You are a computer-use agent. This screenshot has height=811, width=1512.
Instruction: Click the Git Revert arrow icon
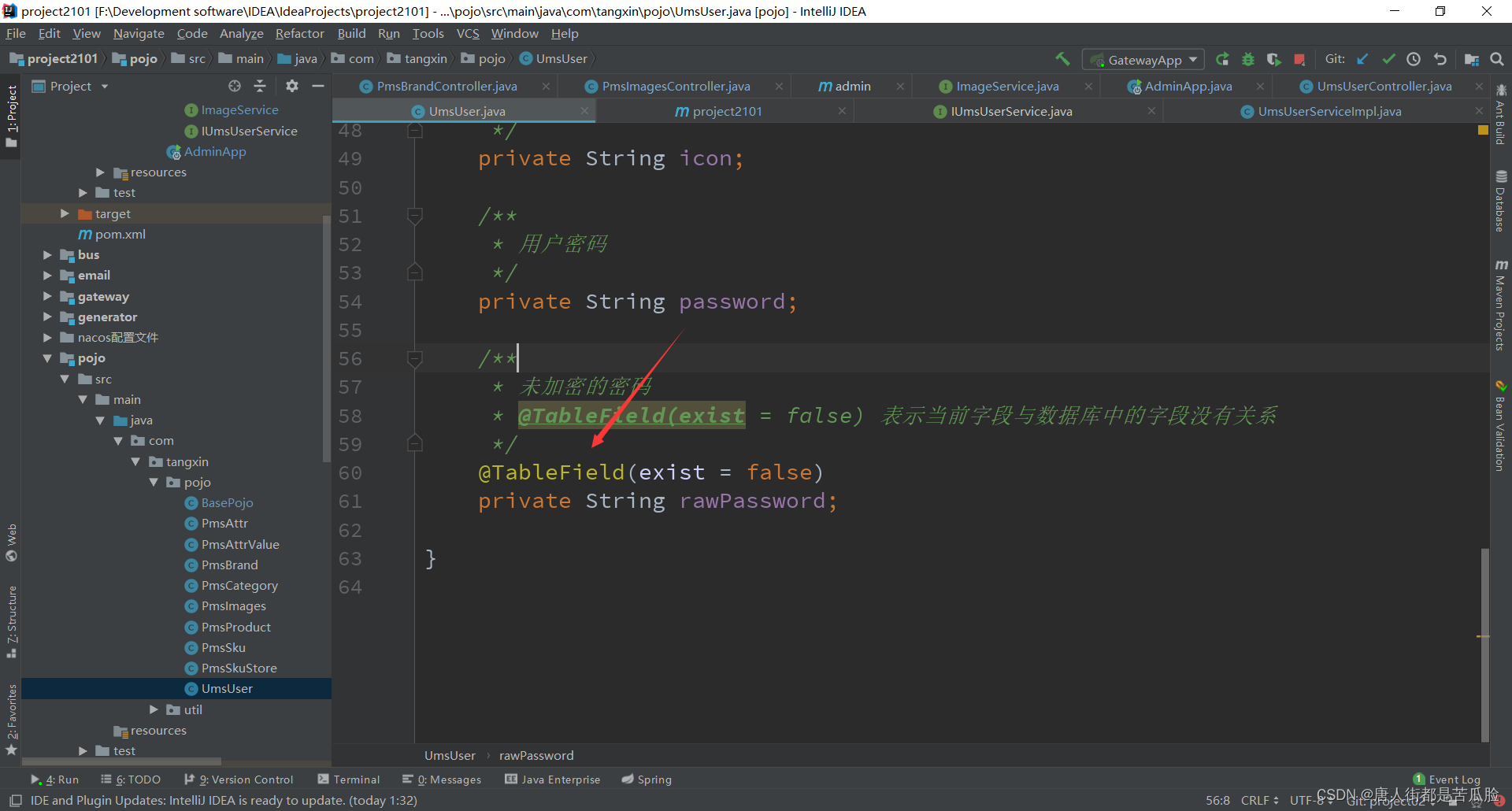tap(1440, 59)
